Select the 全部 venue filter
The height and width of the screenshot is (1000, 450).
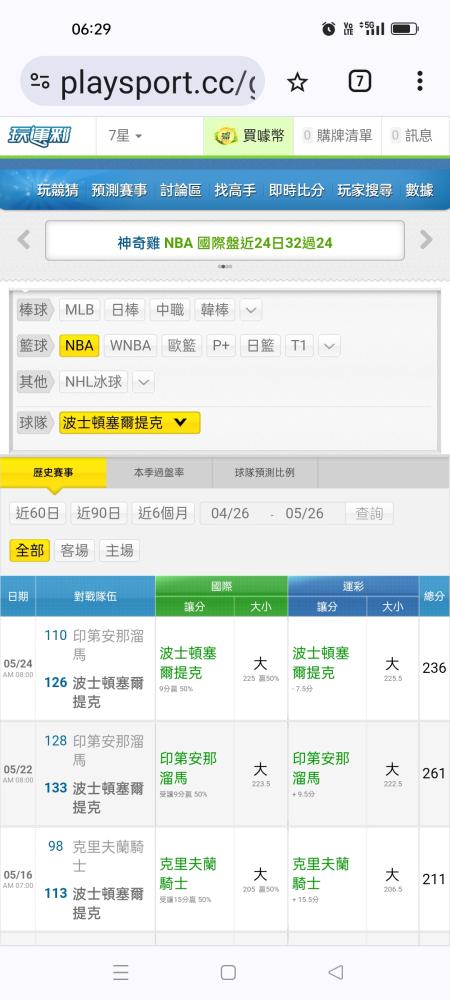click(x=30, y=550)
